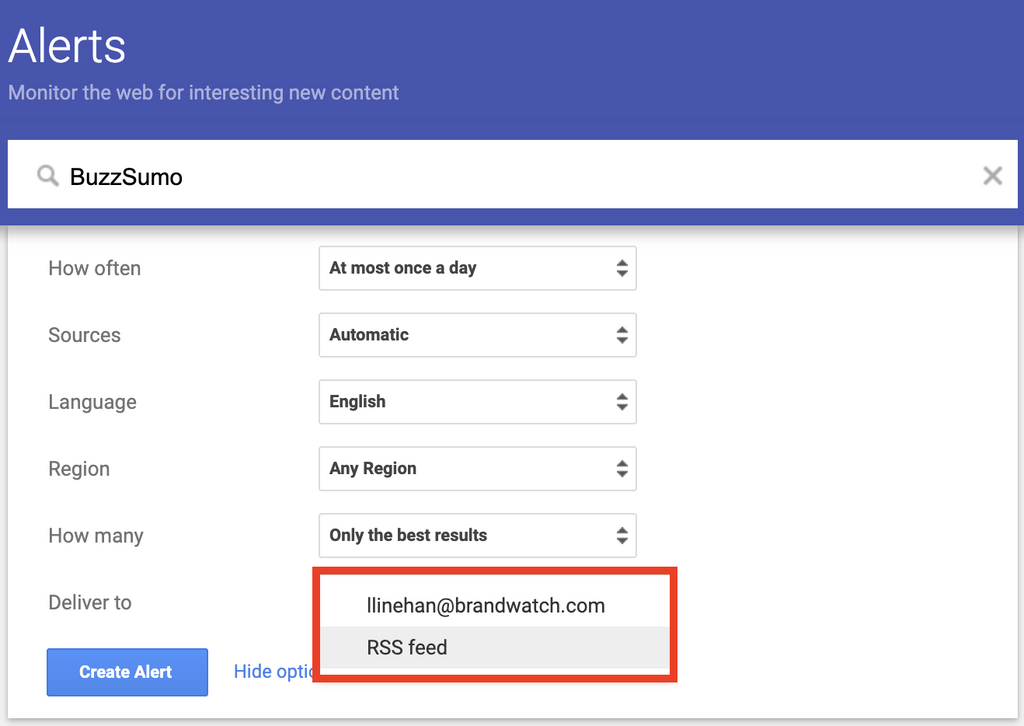1024x726 pixels.
Task: Click the magnifying glass search icon
Action: point(47,176)
